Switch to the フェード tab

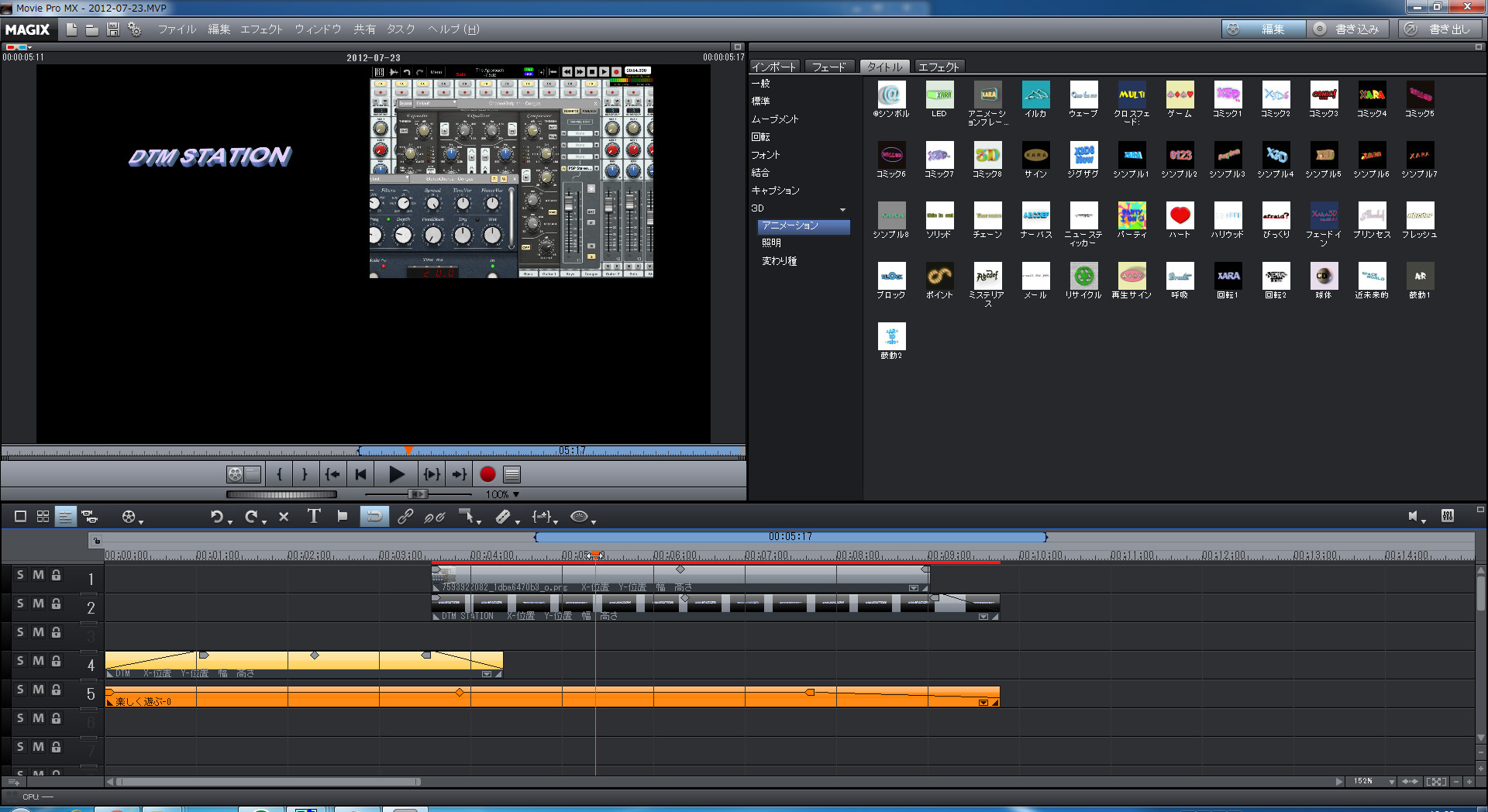[829, 67]
